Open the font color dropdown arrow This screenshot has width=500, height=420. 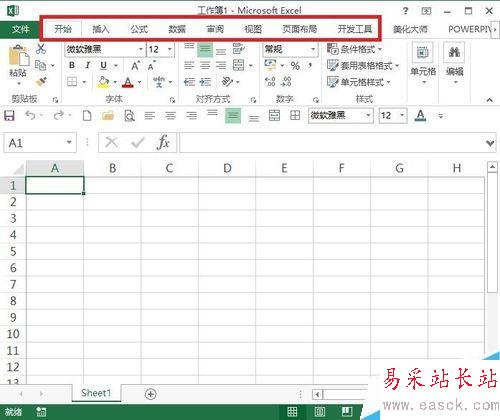pyautogui.click(x=139, y=82)
